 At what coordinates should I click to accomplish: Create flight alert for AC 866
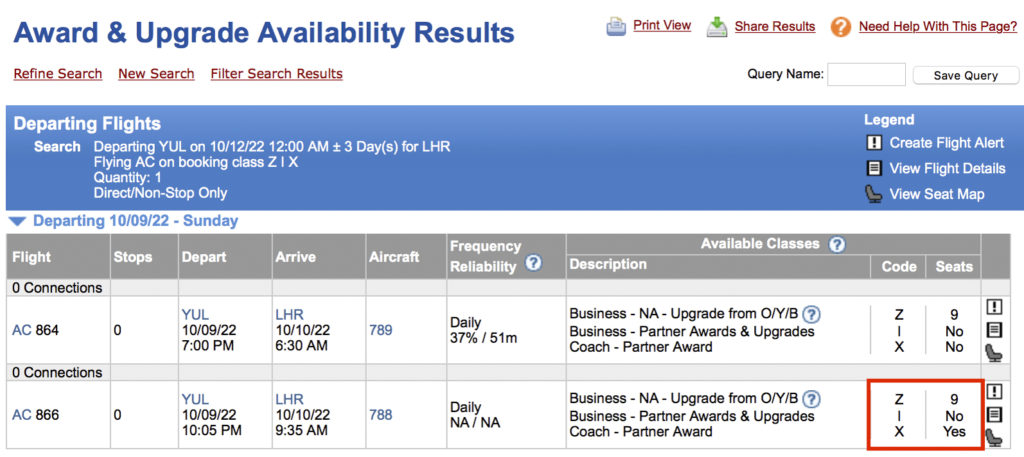pyautogui.click(x=995, y=391)
